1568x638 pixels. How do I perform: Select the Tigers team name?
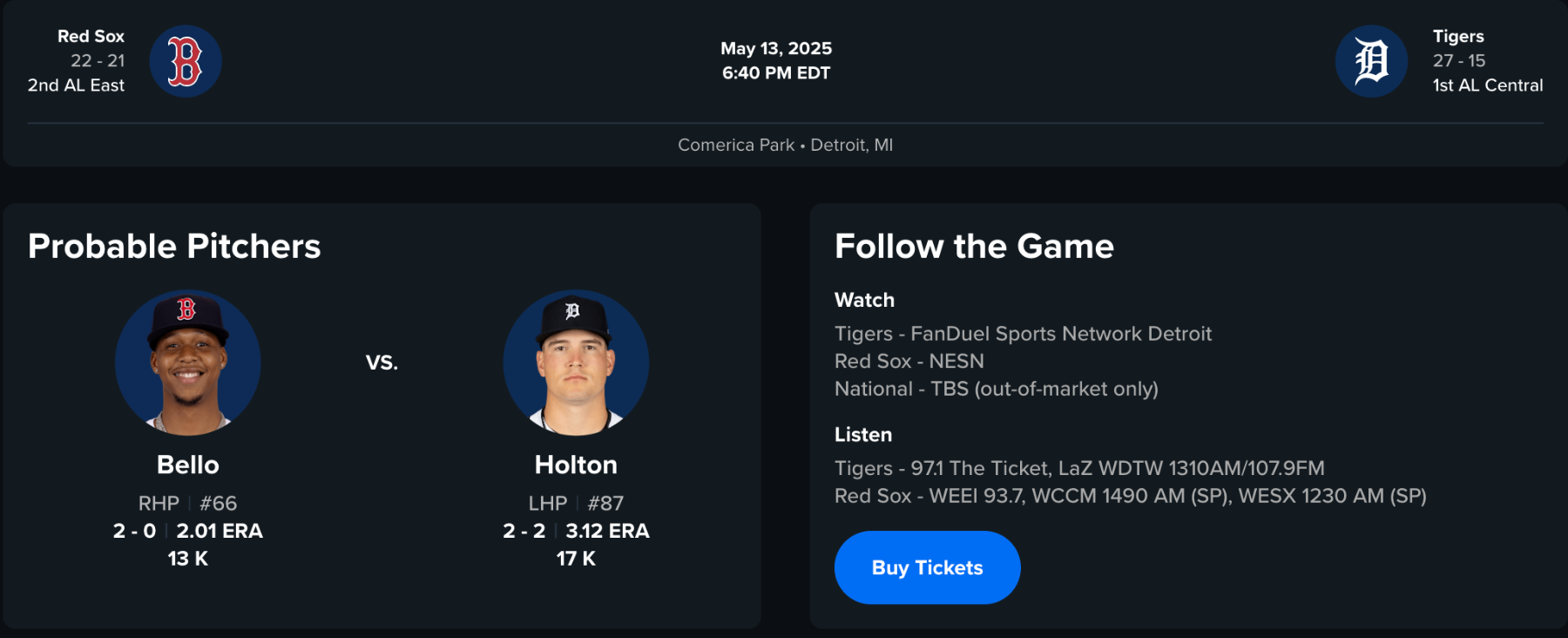coord(1458,37)
